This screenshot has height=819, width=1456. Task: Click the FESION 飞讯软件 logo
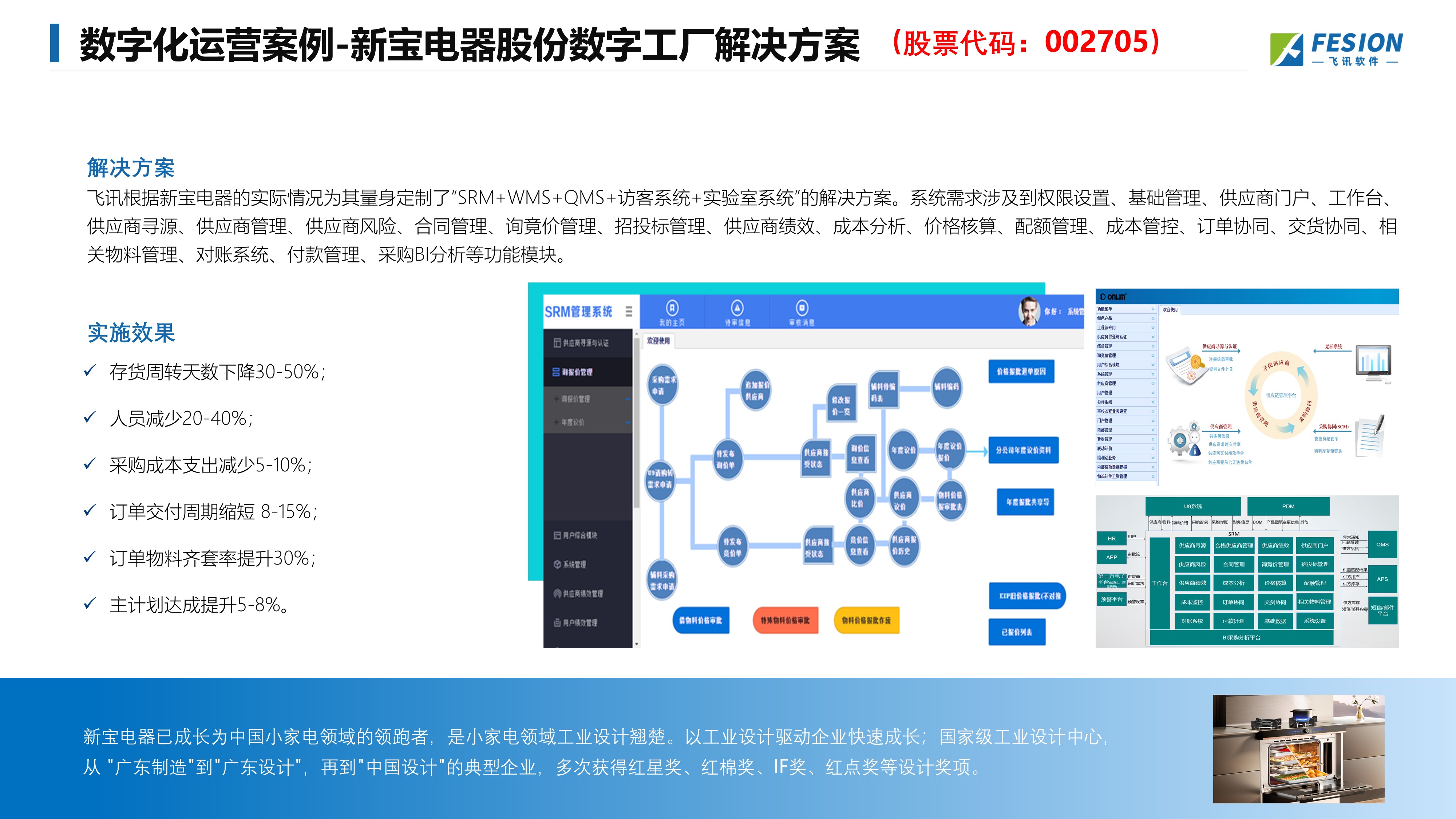[1337, 49]
